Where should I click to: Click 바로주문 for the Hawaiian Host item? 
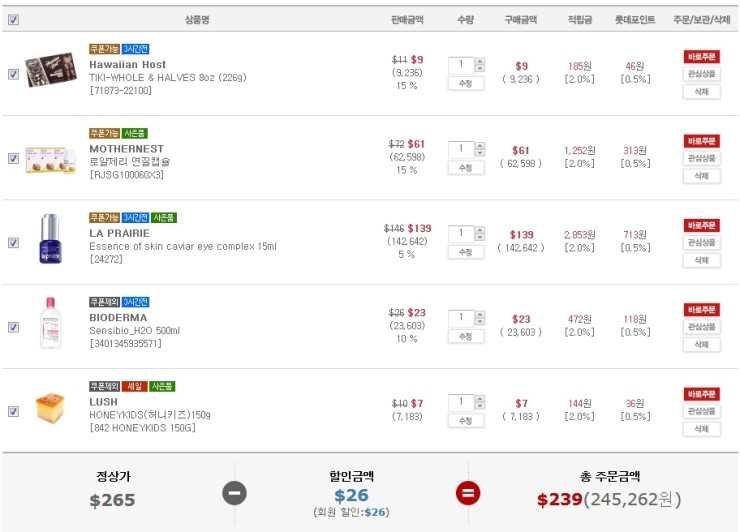click(701, 57)
